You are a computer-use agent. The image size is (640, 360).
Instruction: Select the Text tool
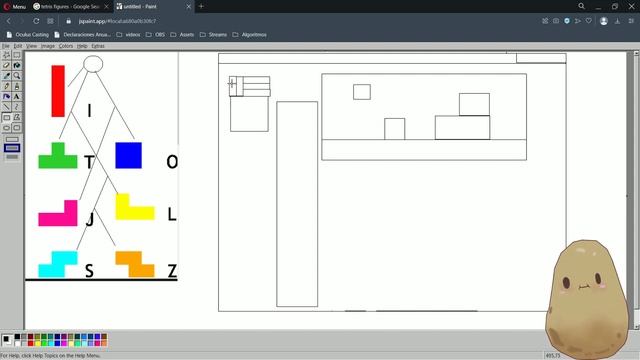17,97
